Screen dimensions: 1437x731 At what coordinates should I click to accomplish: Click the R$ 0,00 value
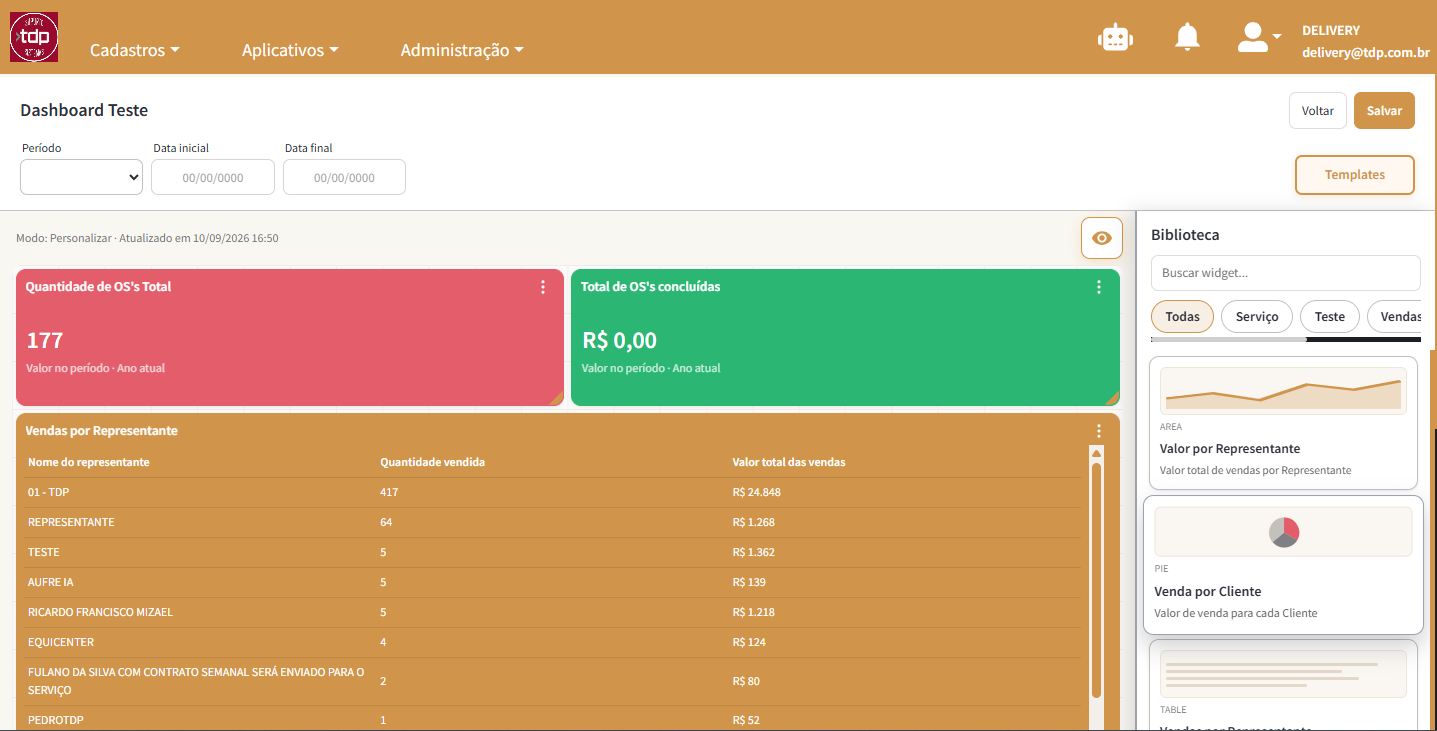pyautogui.click(x=620, y=340)
